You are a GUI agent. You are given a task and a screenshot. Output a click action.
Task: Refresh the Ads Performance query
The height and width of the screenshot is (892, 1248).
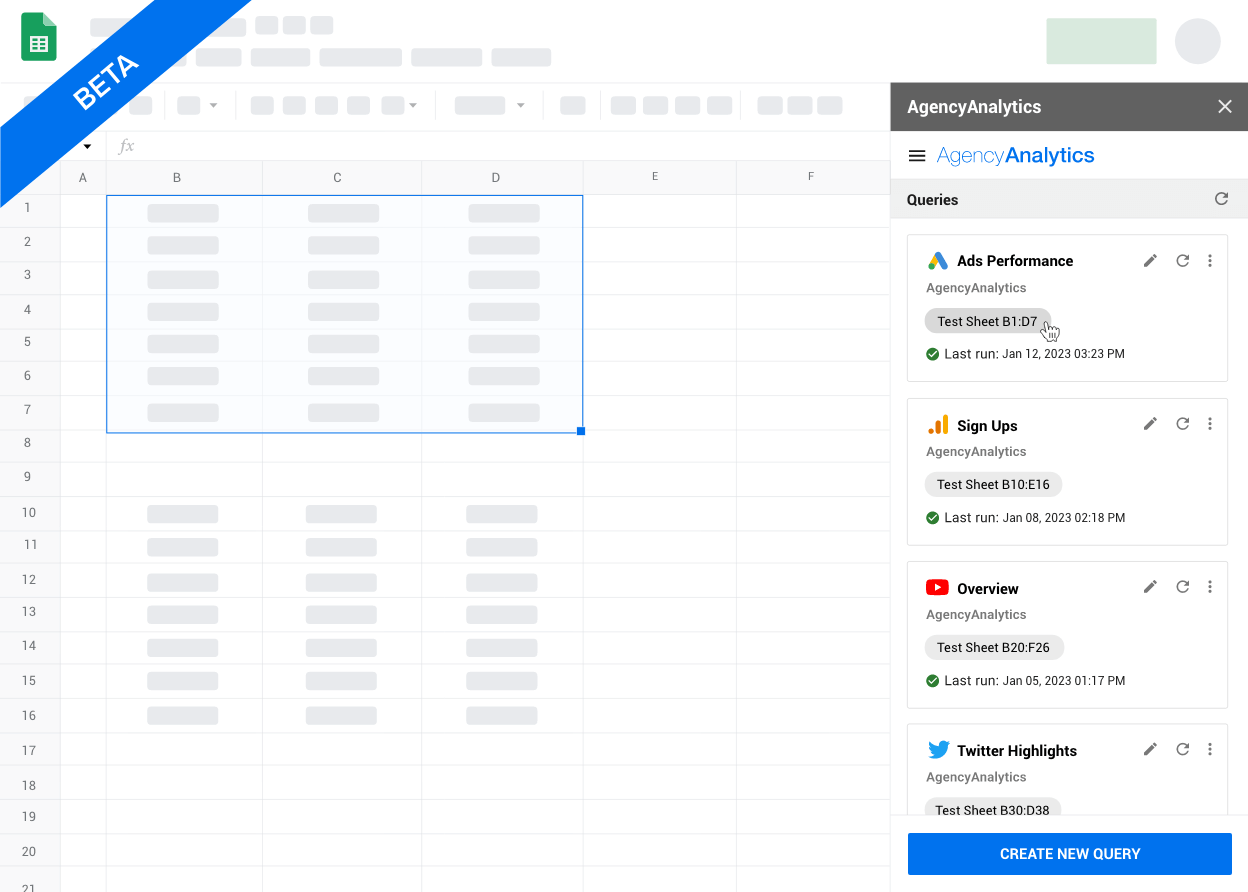(x=1182, y=261)
